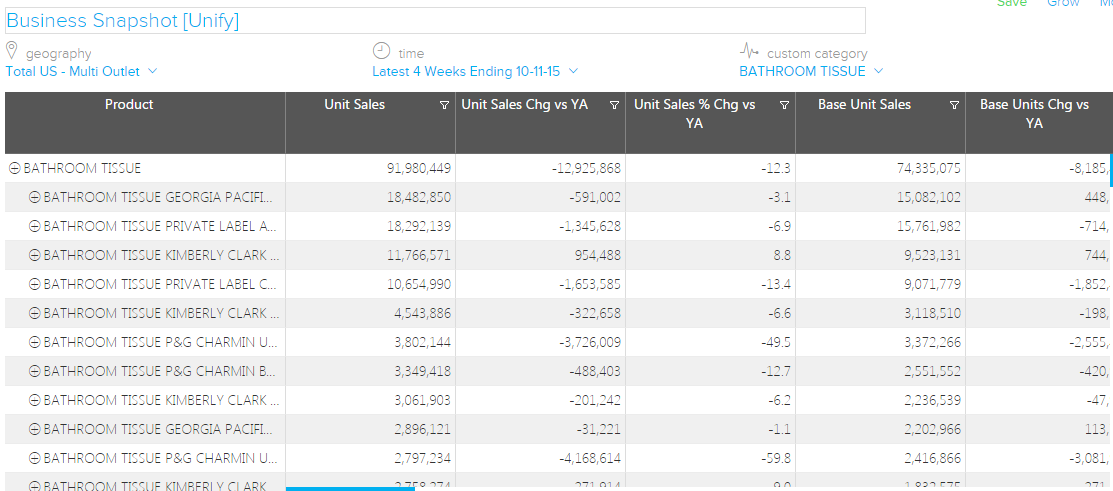
Task: Click the Unit Sales column filter icon
Action: point(444,105)
